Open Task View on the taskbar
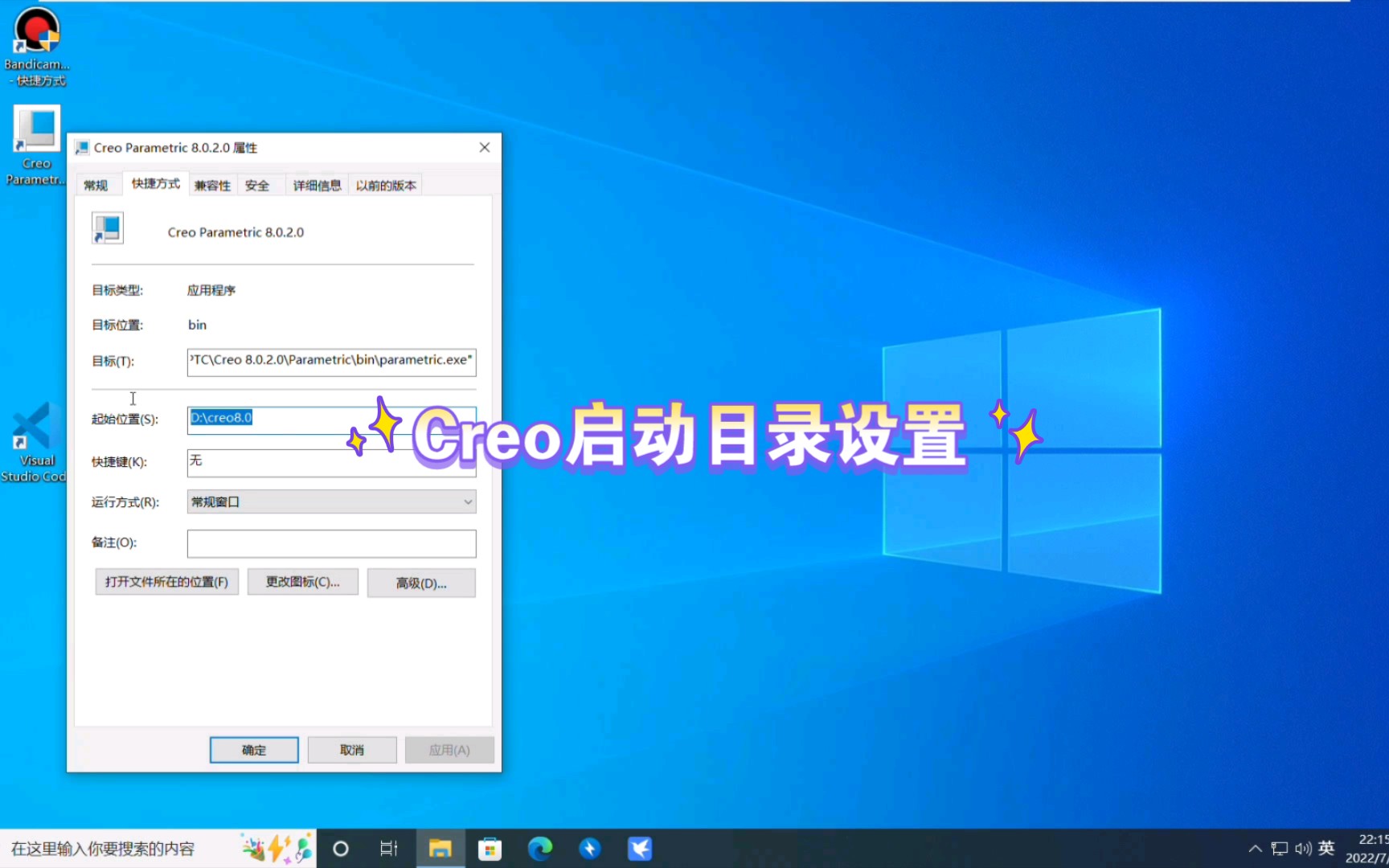The height and width of the screenshot is (868, 1389). pyautogui.click(x=389, y=849)
